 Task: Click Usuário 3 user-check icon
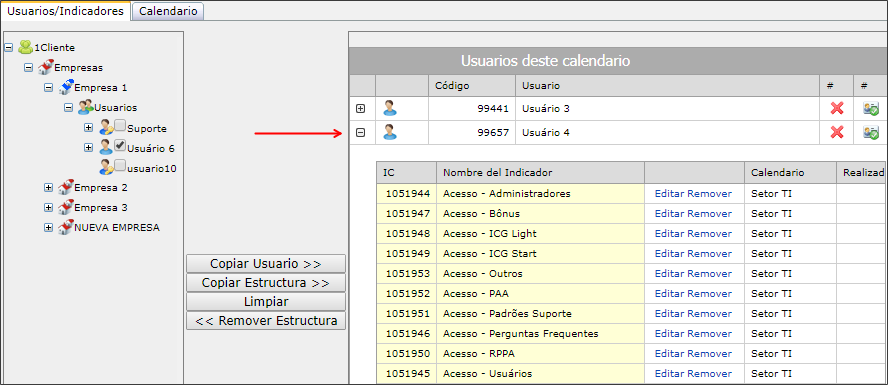870,108
